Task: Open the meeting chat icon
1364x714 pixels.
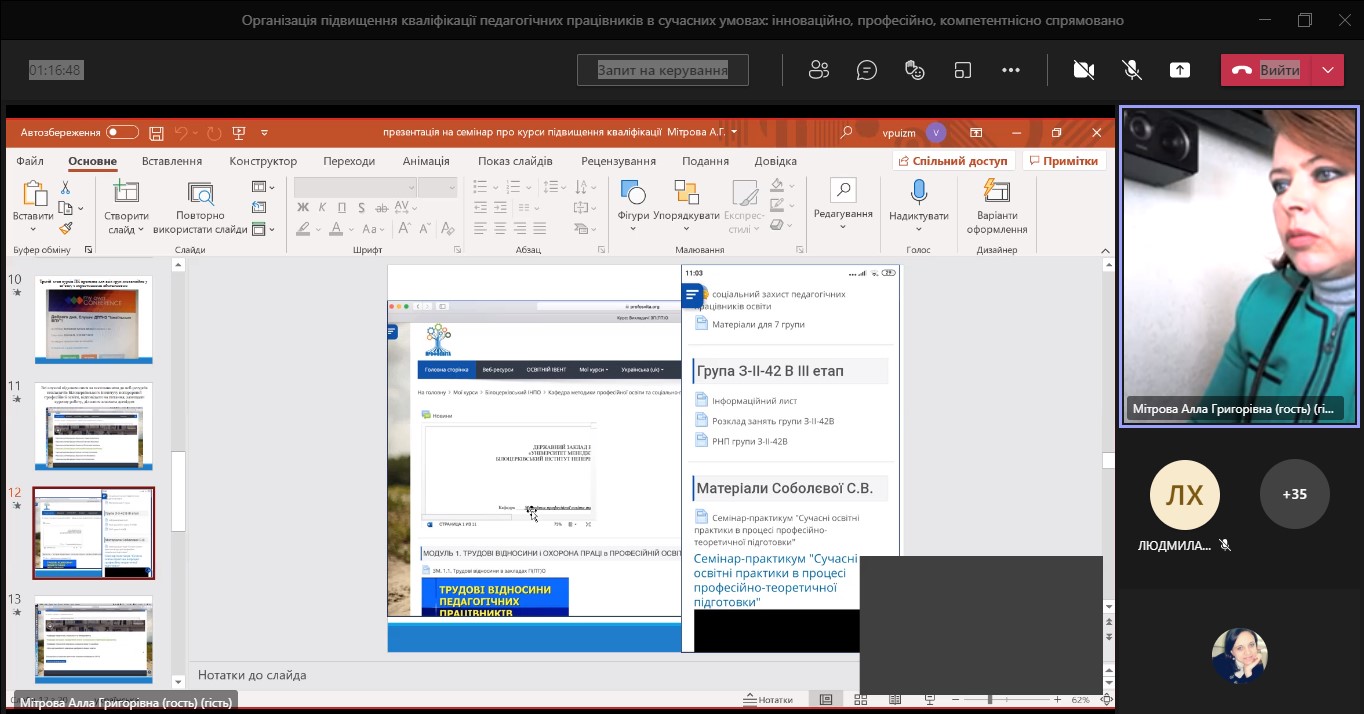Action: pos(867,70)
